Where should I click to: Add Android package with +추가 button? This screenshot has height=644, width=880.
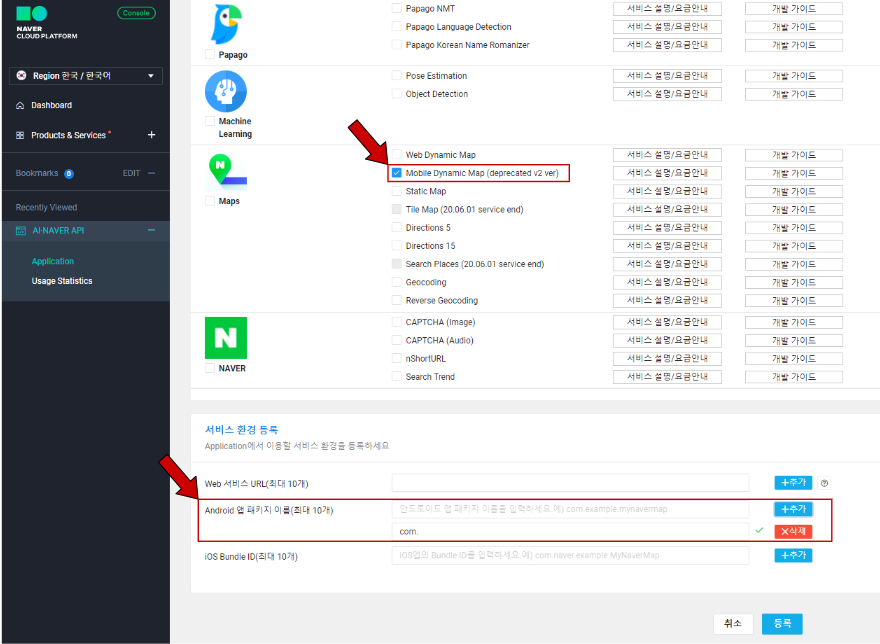click(793, 509)
